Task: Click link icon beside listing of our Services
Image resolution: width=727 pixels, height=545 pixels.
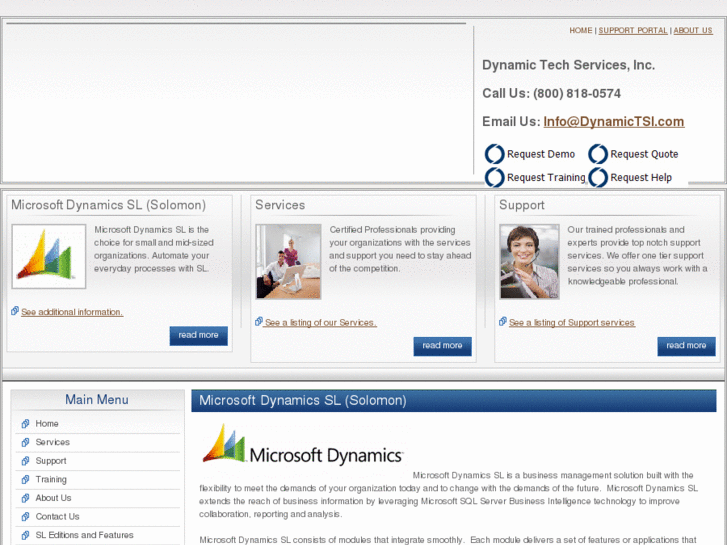Action: tap(259, 321)
